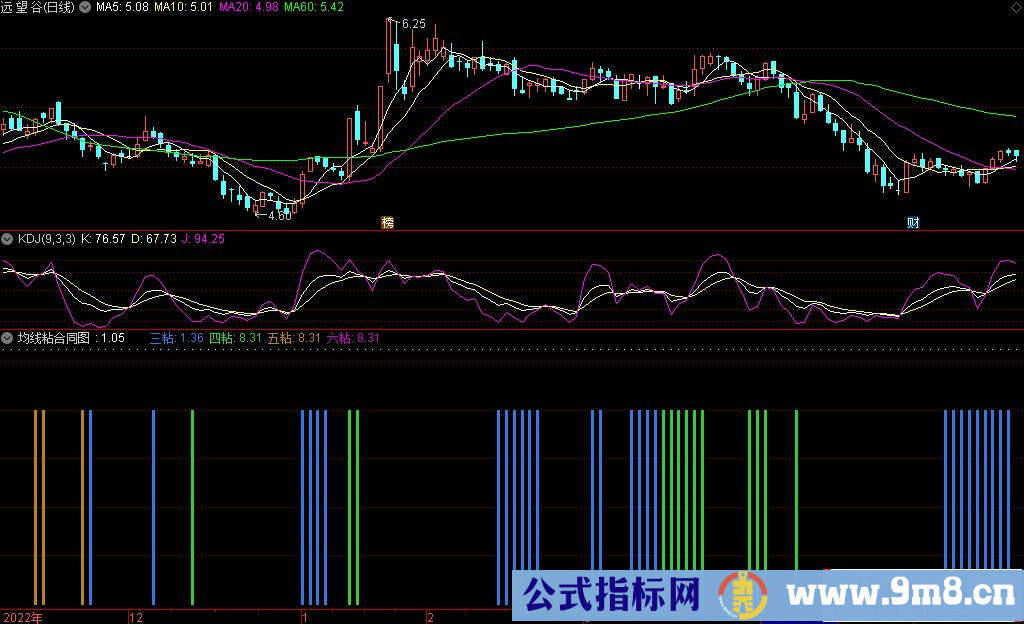The height and width of the screenshot is (624, 1024).
Task: Click the 财 marker icon
Action: (913, 223)
